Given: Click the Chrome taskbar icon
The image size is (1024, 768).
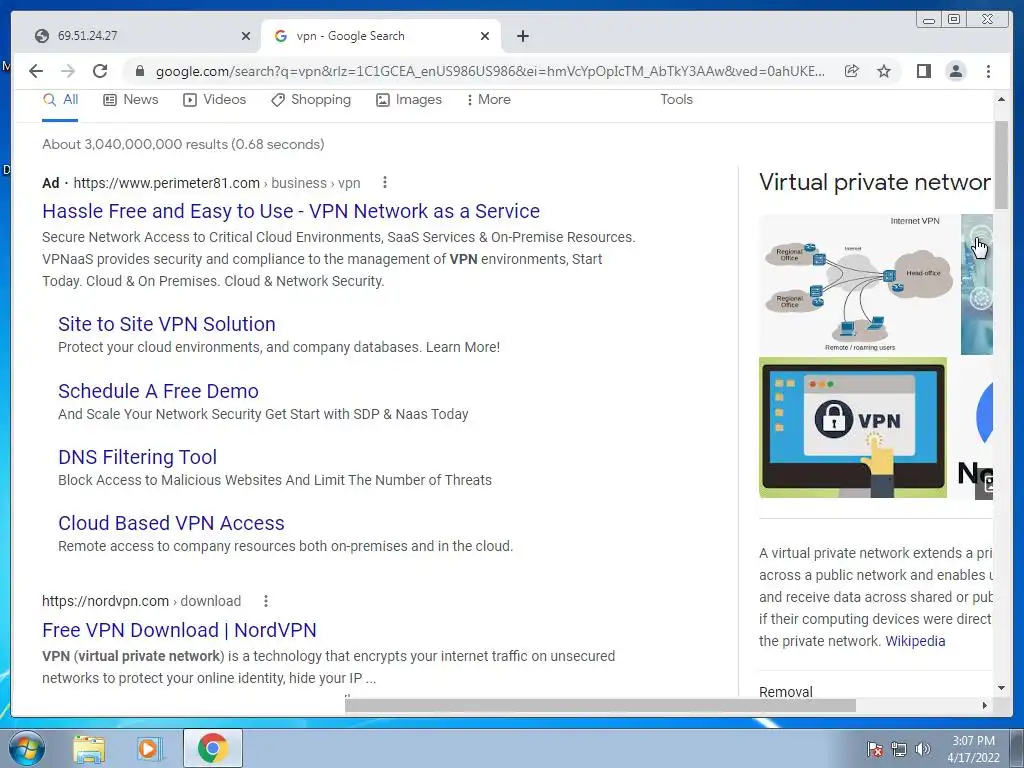Looking at the screenshot, I should click(212, 748).
